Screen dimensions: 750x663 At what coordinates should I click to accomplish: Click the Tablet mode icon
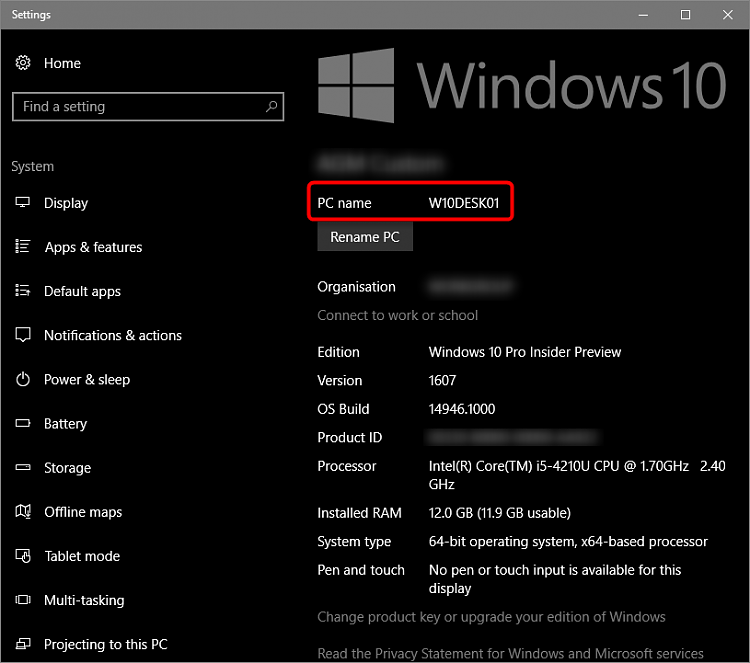tap(22, 555)
